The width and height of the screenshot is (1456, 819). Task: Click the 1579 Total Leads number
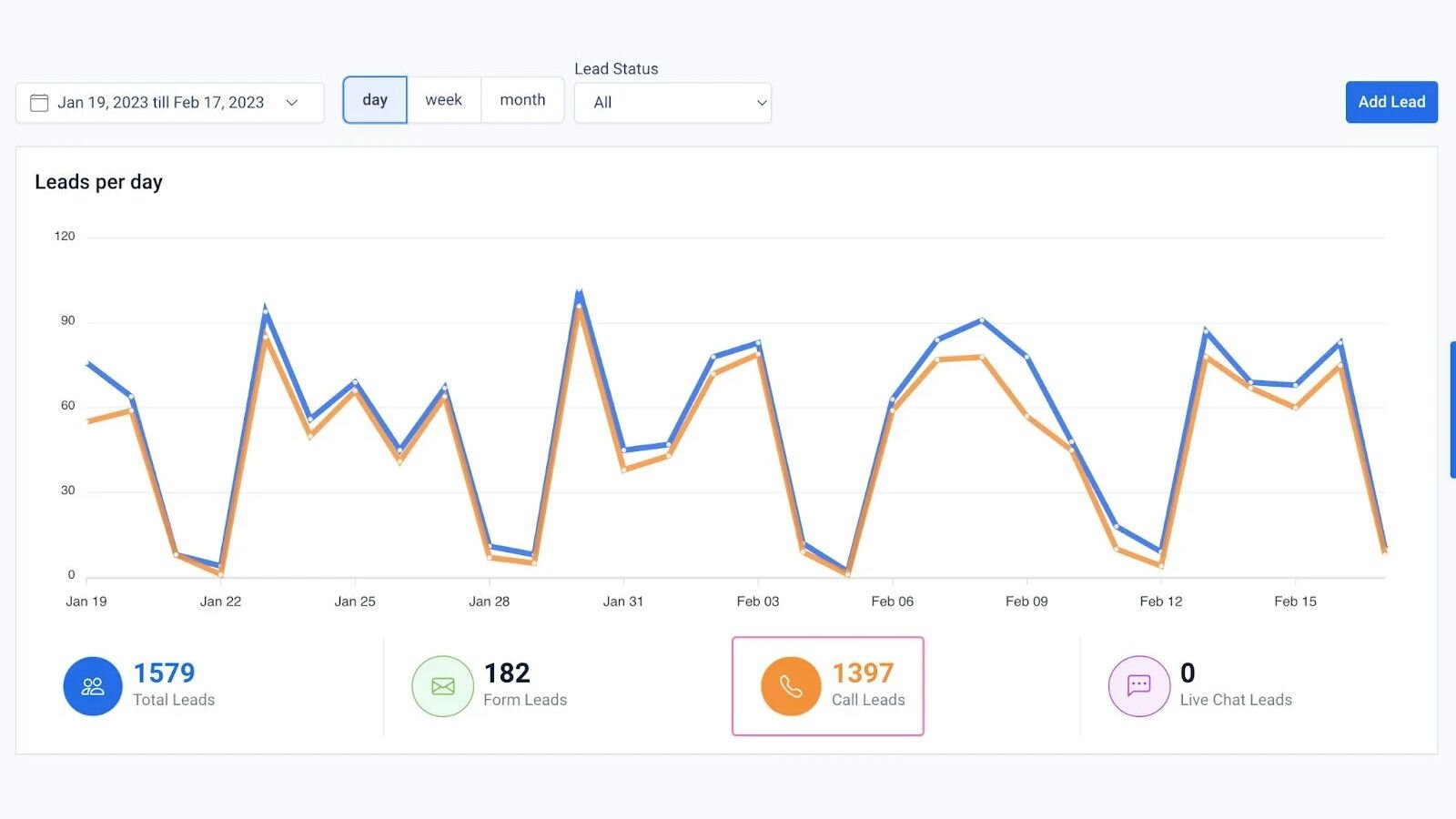coord(164,673)
